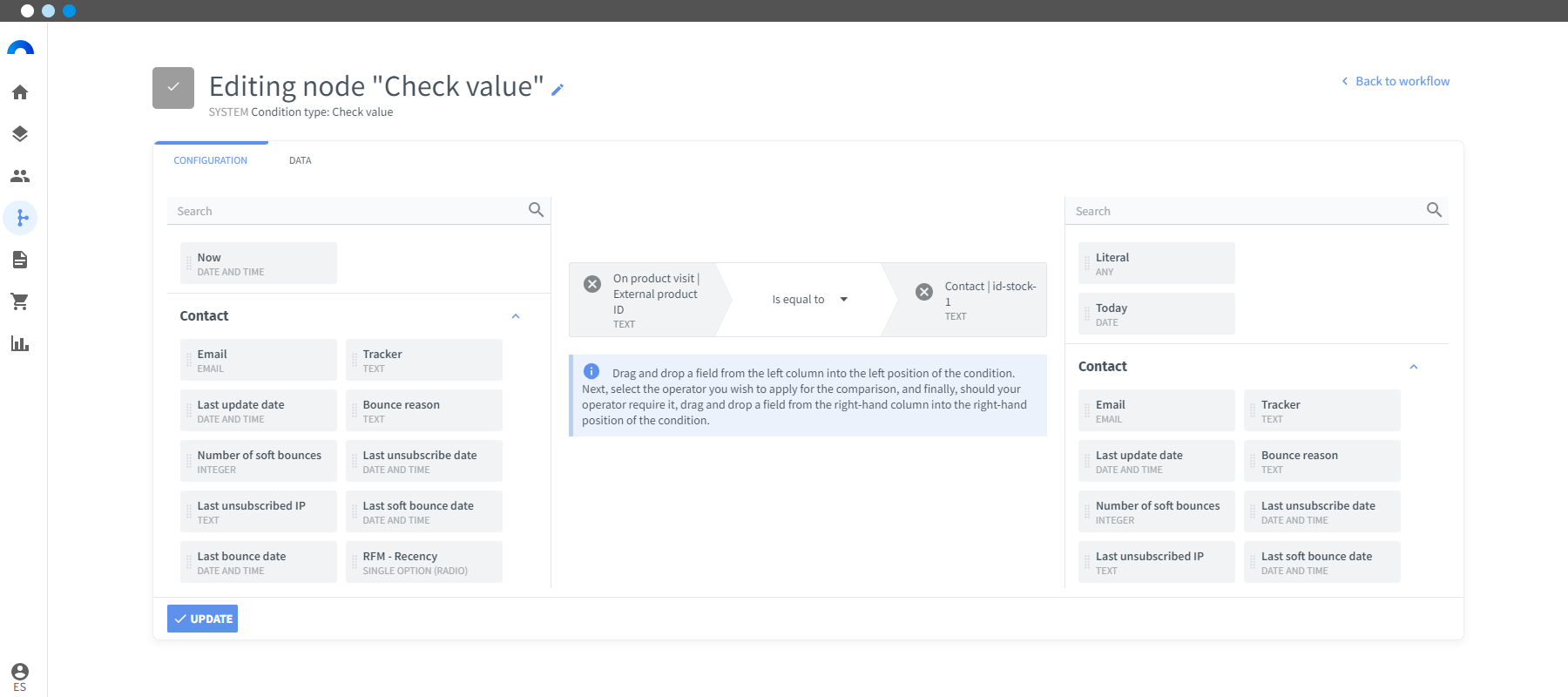1568x697 pixels.
Task: Open the user account icon labeled ES
Action: [x=20, y=677]
